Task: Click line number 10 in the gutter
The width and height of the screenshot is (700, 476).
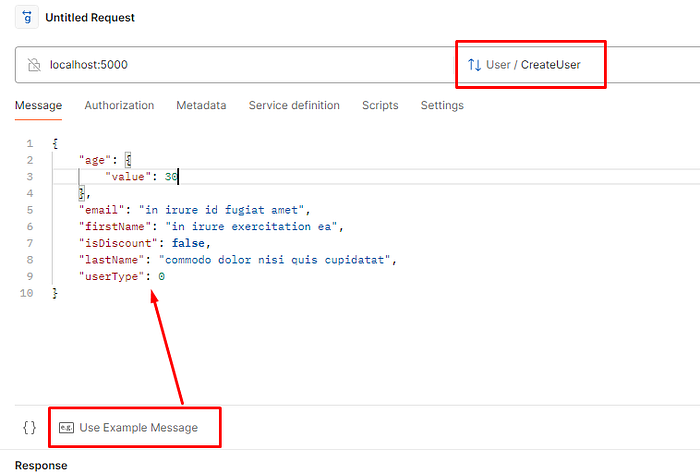Action: (26, 293)
